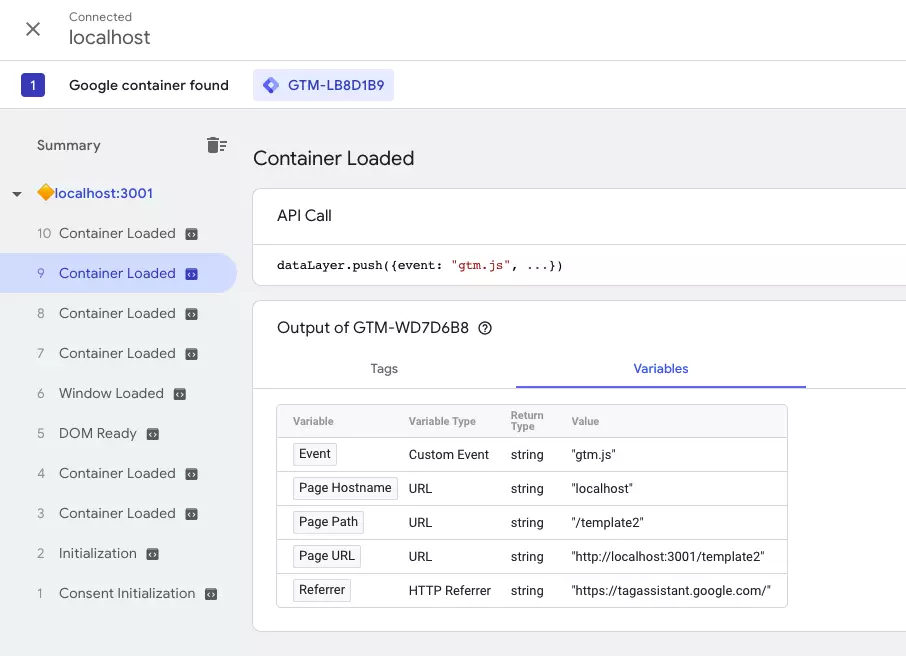Select event 4 Container Loaded
Screen dimensions: 906x656
117,473
